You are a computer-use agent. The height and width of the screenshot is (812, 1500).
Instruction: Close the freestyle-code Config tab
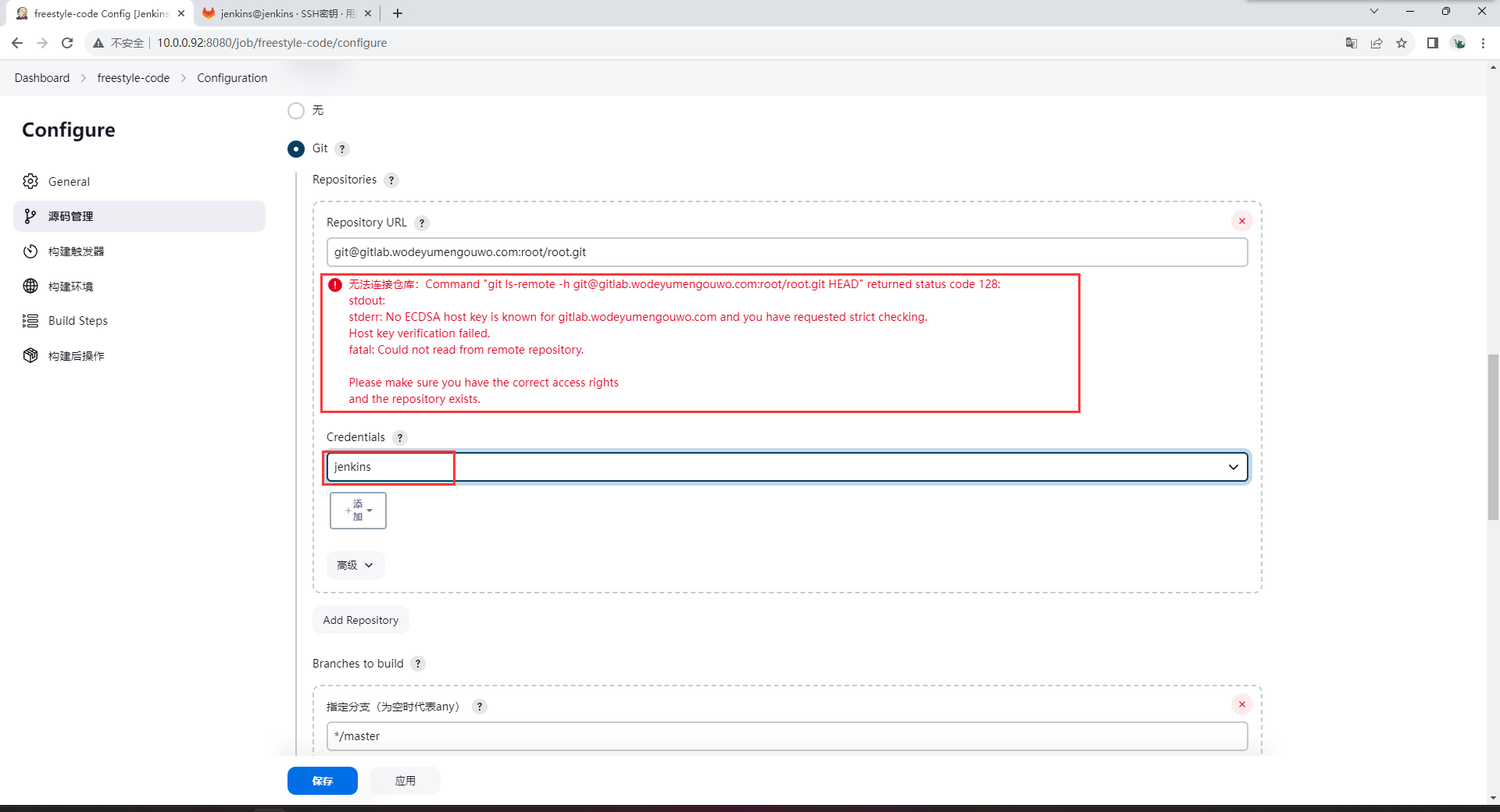pos(181,13)
